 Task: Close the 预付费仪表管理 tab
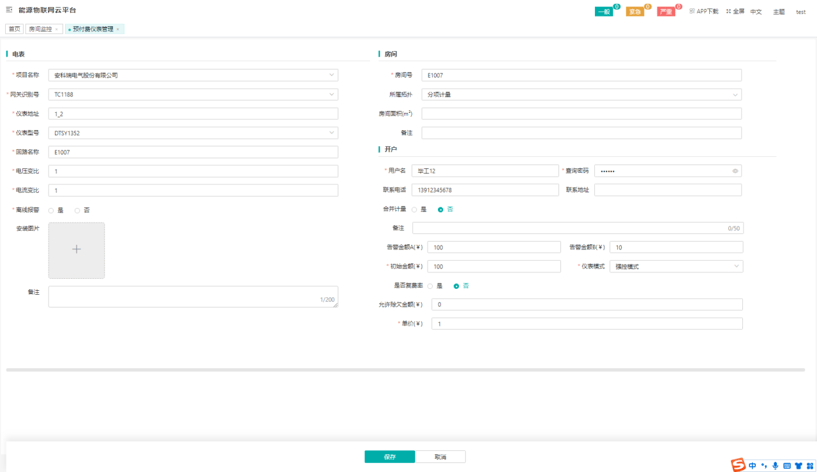point(118,29)
